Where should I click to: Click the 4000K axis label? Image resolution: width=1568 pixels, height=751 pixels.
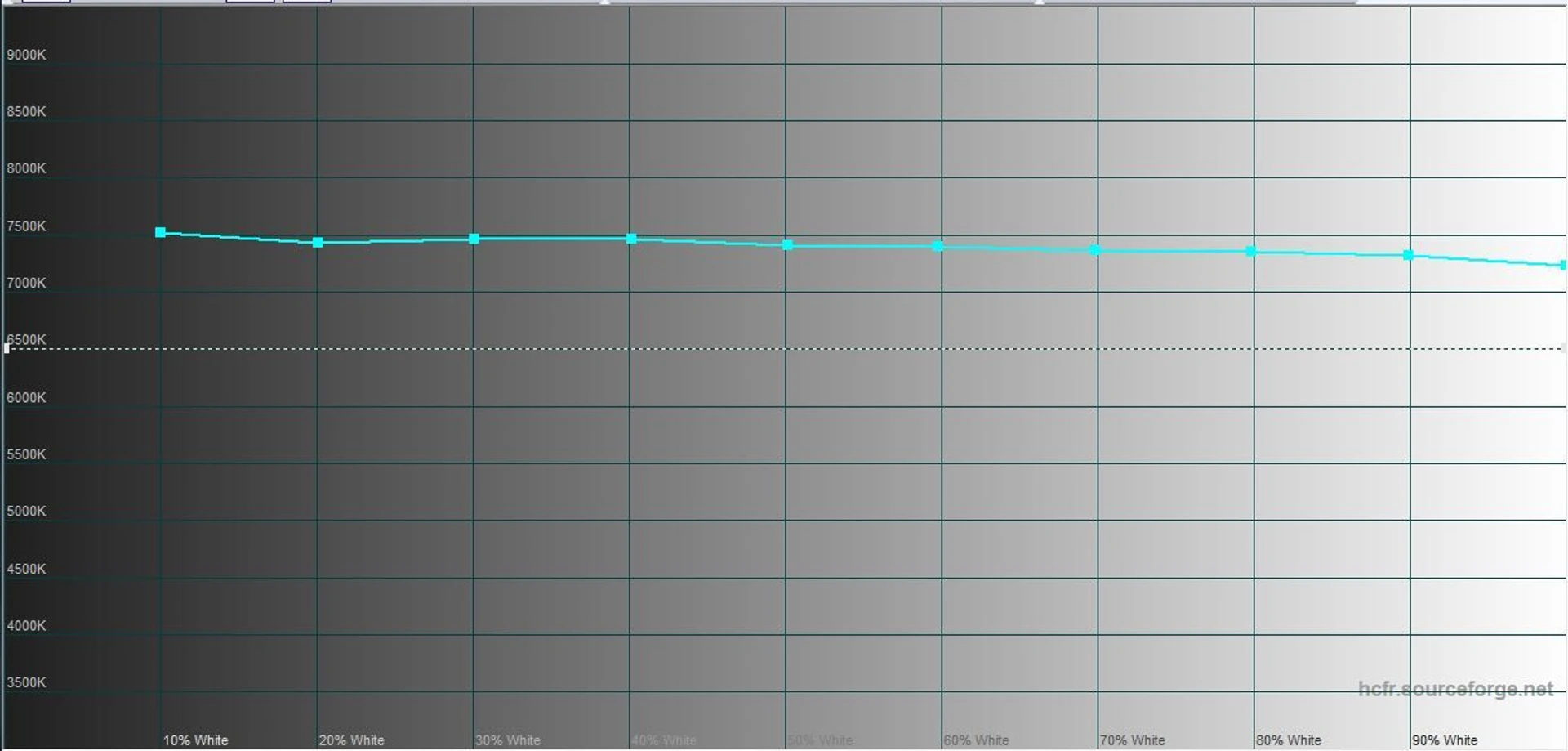click(x=26, y=626)
